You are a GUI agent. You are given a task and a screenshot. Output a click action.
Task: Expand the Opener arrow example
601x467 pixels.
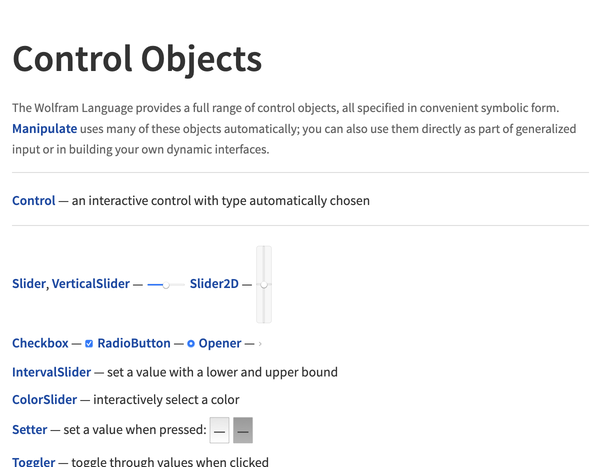(x=260, y=344)
